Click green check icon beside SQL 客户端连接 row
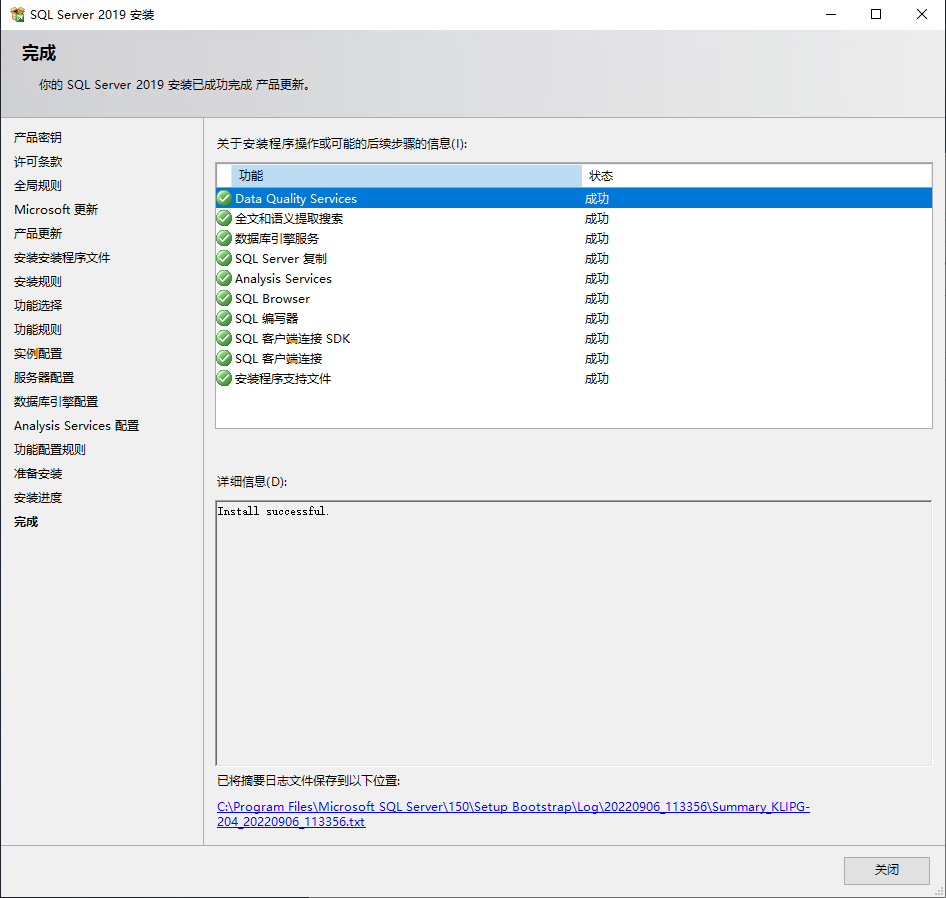This screenshot has height=898, width=946. click(224, 358)
